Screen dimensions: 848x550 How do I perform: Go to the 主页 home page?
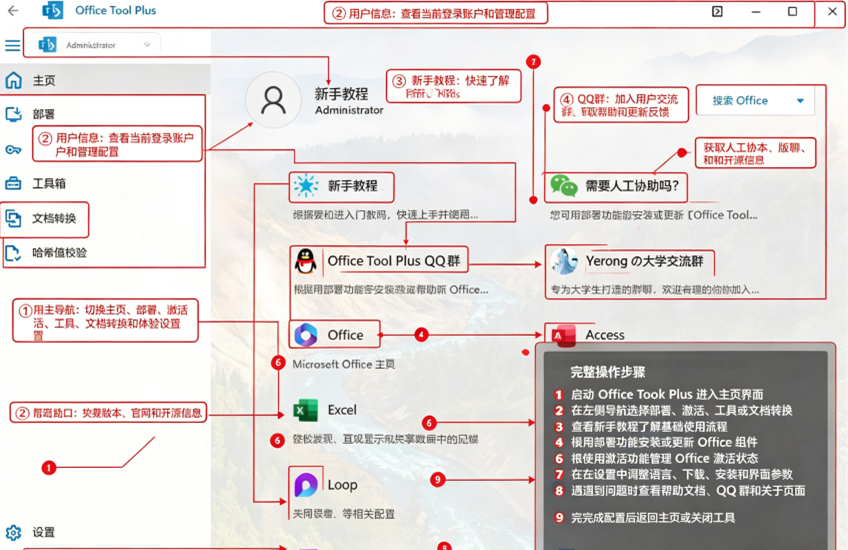click(x=105, y=81)
